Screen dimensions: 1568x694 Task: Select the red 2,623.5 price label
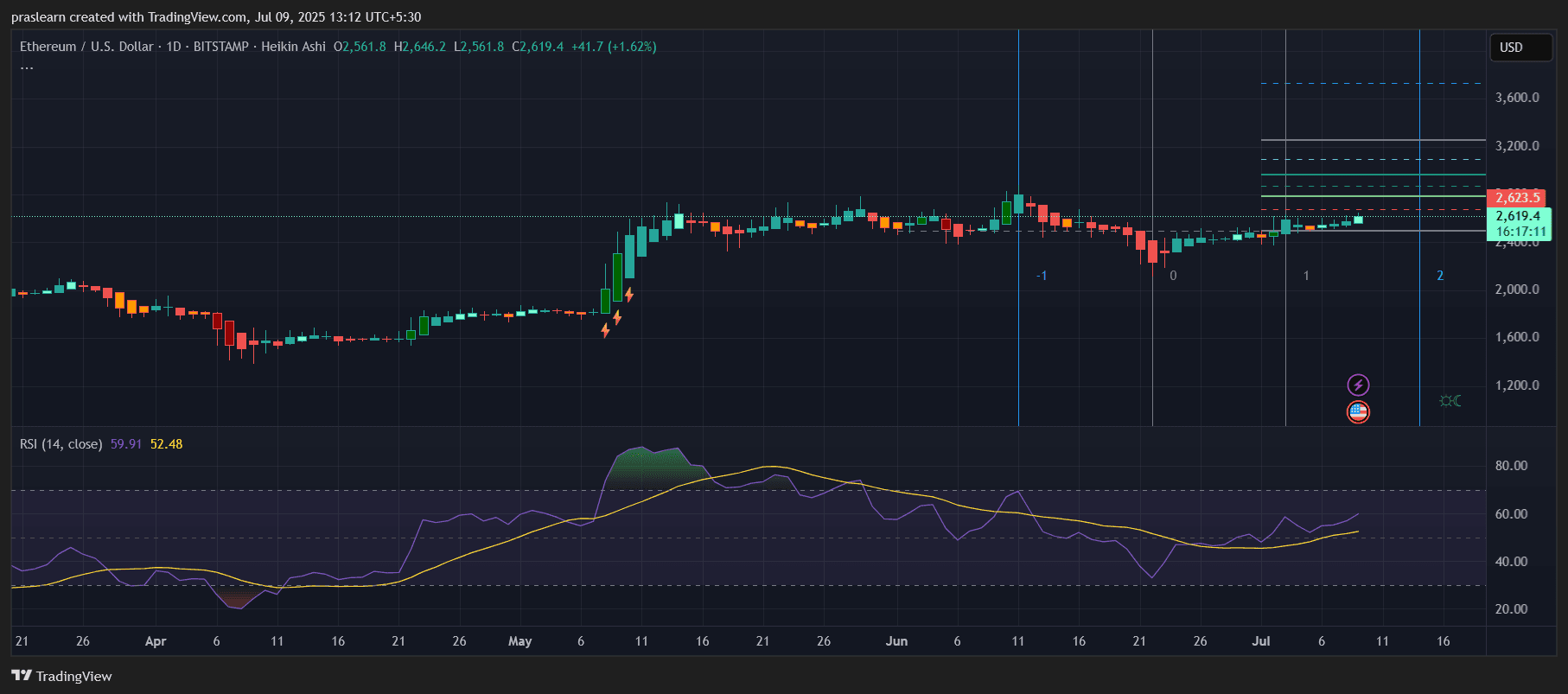point(1518,198)
